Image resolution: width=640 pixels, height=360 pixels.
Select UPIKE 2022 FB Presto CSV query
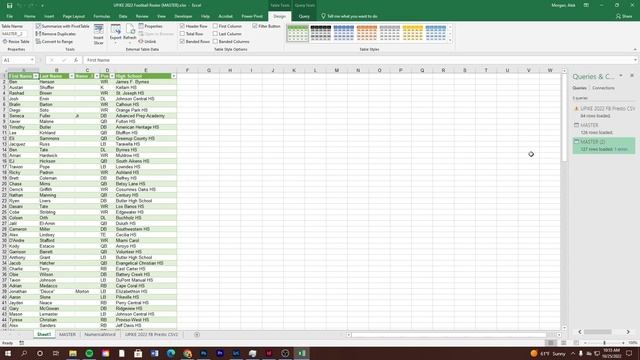[604, 112]
